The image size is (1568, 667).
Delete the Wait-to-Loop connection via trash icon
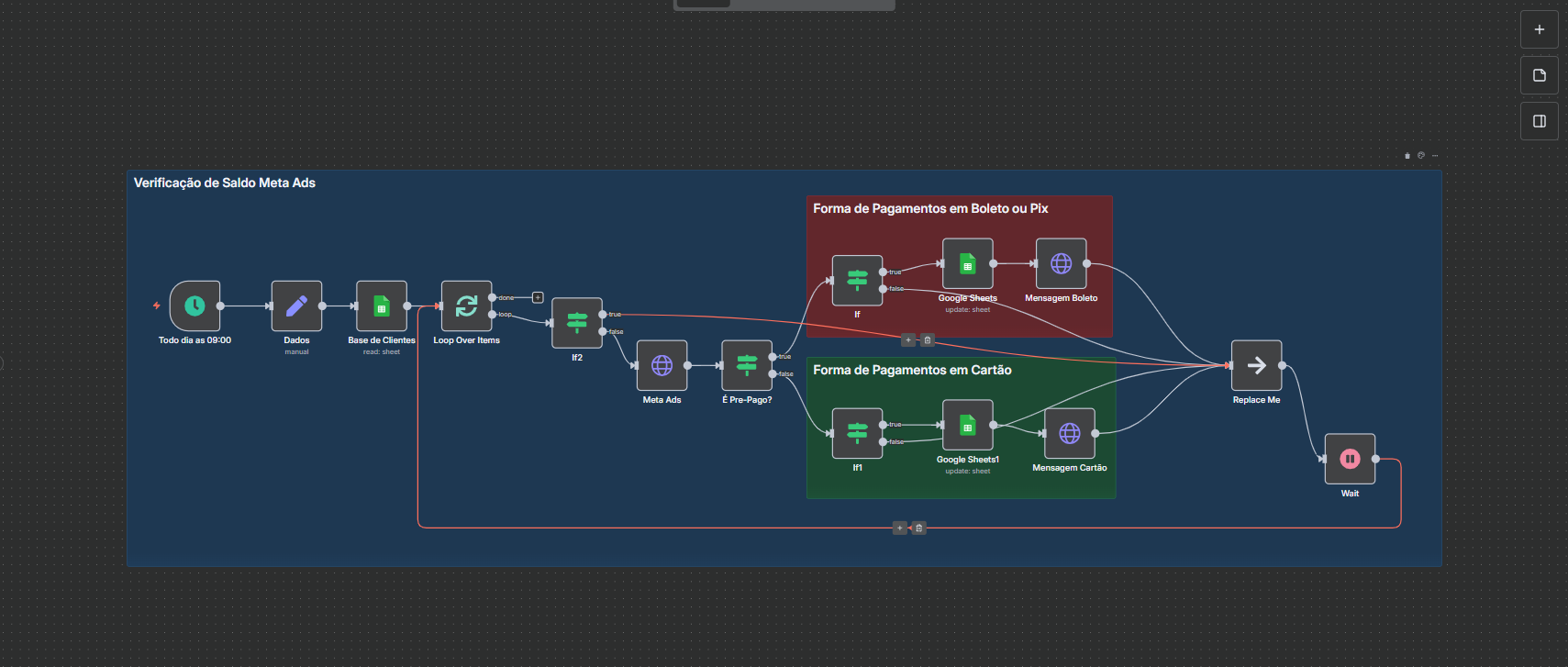(x=919, y=528)
